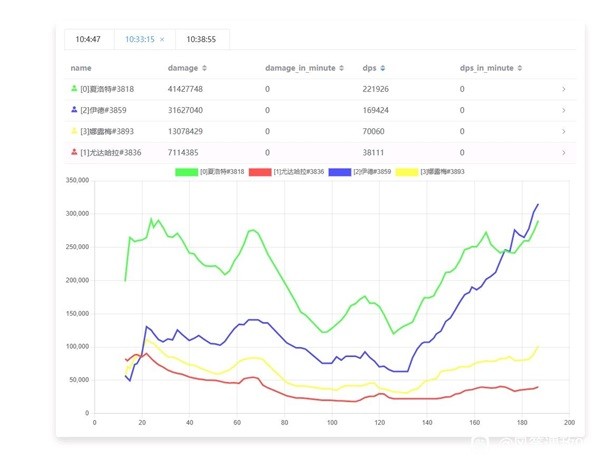Sort table by damage column
The height and width of the screenshot is (459, 600).
[205, 68]
